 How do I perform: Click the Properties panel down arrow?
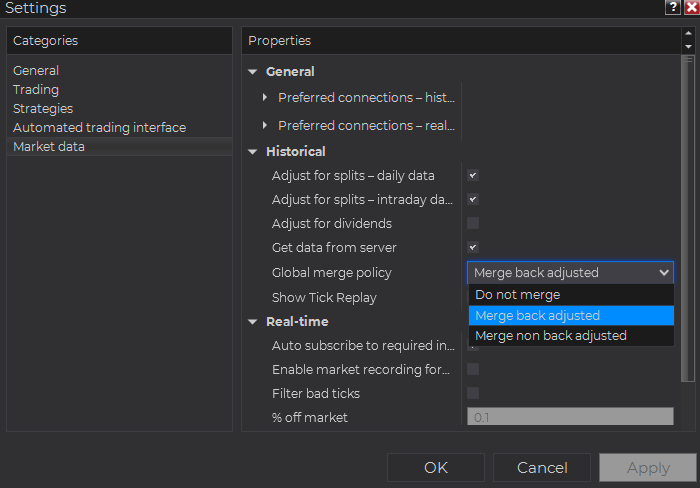coord(687,47)
